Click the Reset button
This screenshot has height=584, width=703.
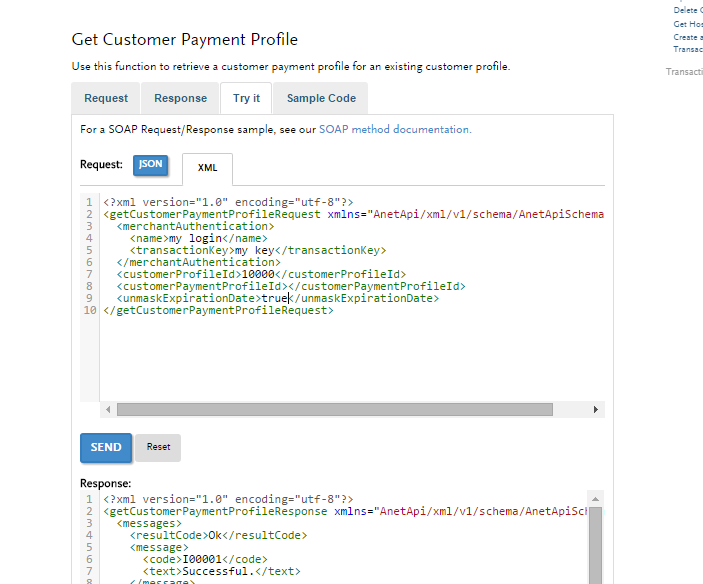point(158,447)
